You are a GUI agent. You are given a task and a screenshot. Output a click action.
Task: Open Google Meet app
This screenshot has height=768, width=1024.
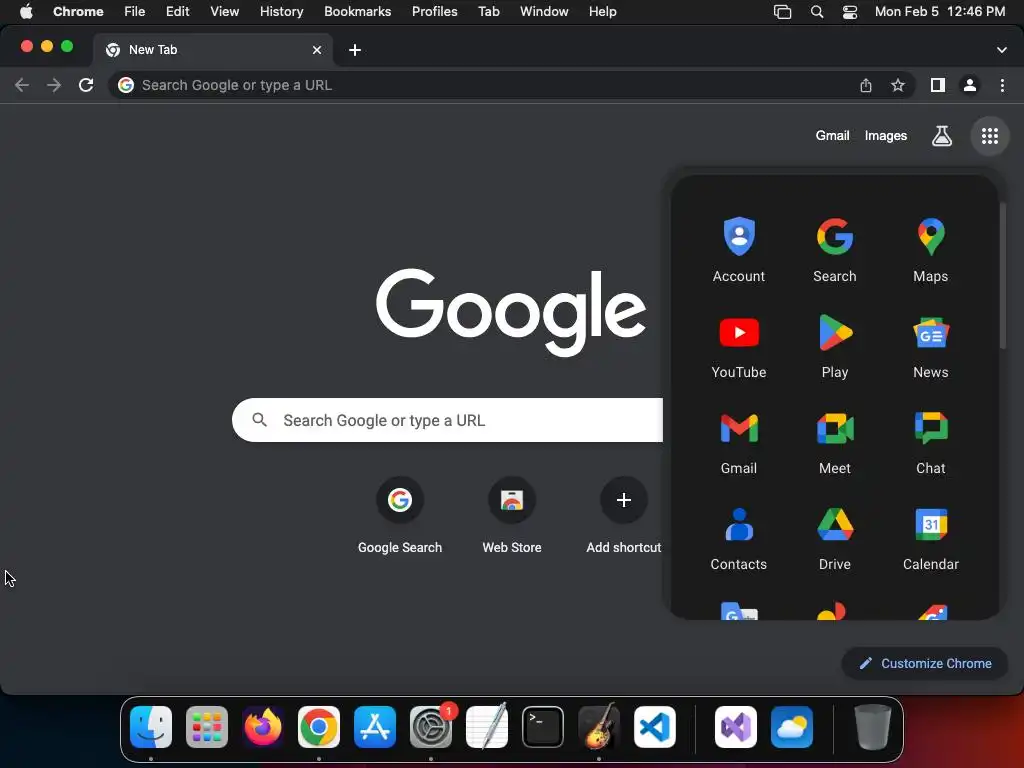835,442
